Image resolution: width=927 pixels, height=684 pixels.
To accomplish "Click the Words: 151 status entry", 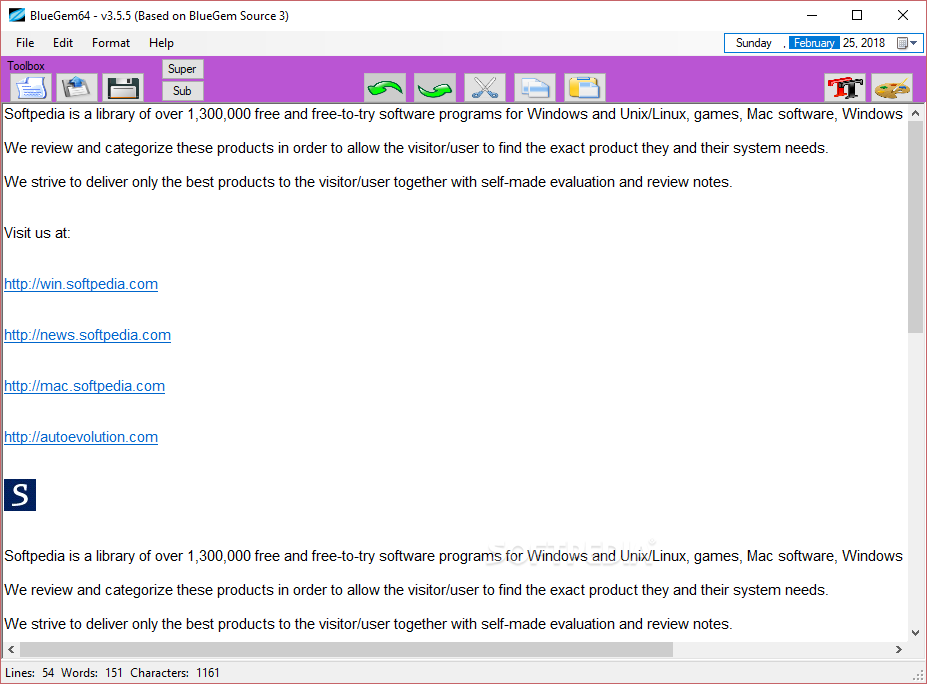I will [92, 672].
